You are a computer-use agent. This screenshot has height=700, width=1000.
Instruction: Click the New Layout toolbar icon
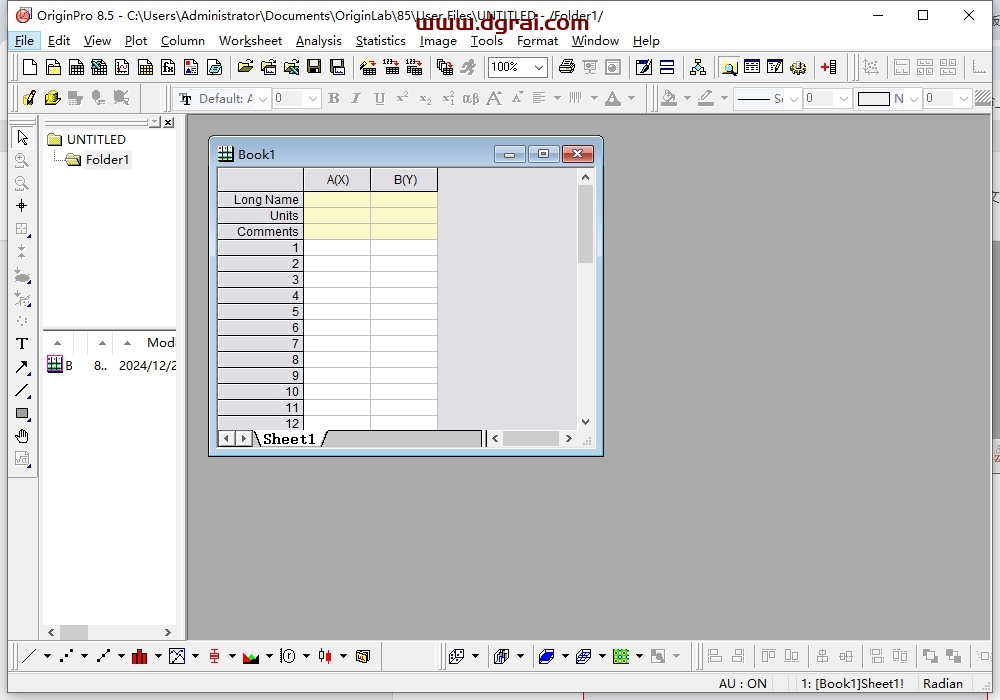191,67
